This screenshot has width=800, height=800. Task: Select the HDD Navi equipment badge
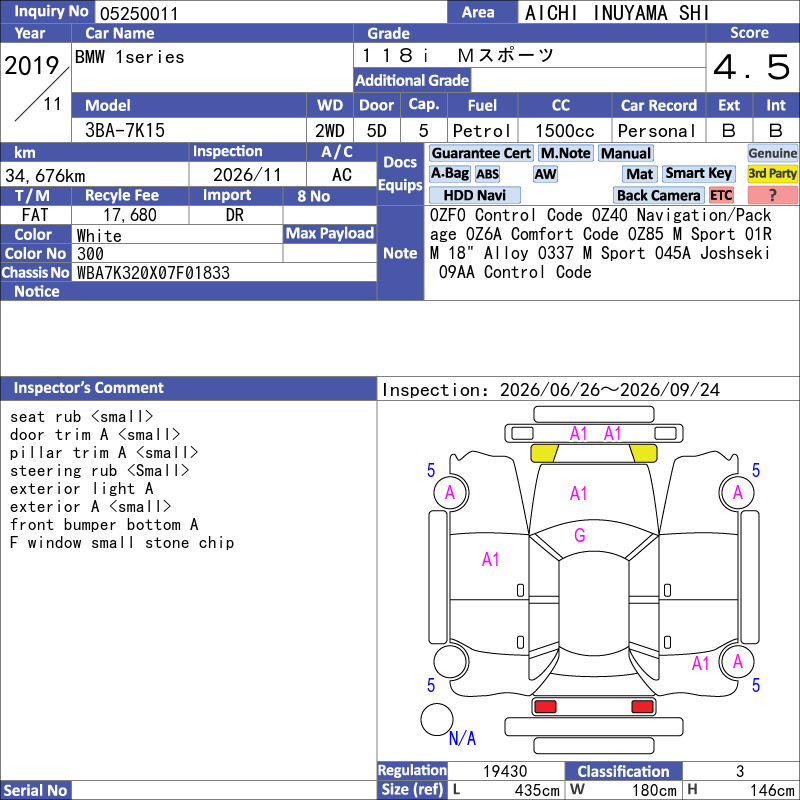tap(474, 195)
